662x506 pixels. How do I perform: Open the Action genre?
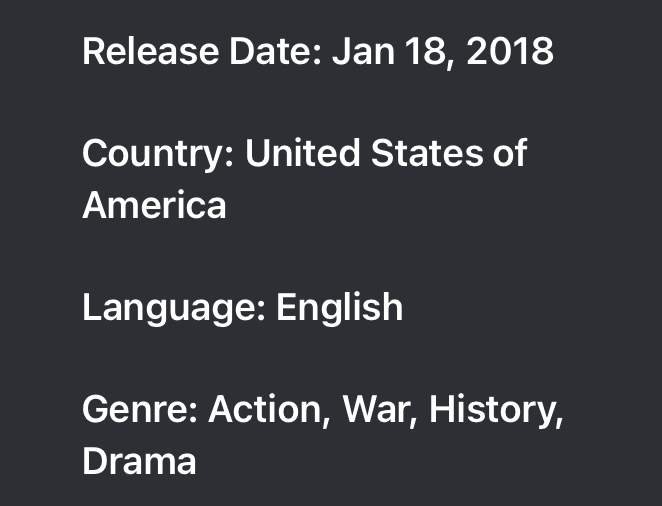[269, 410]
